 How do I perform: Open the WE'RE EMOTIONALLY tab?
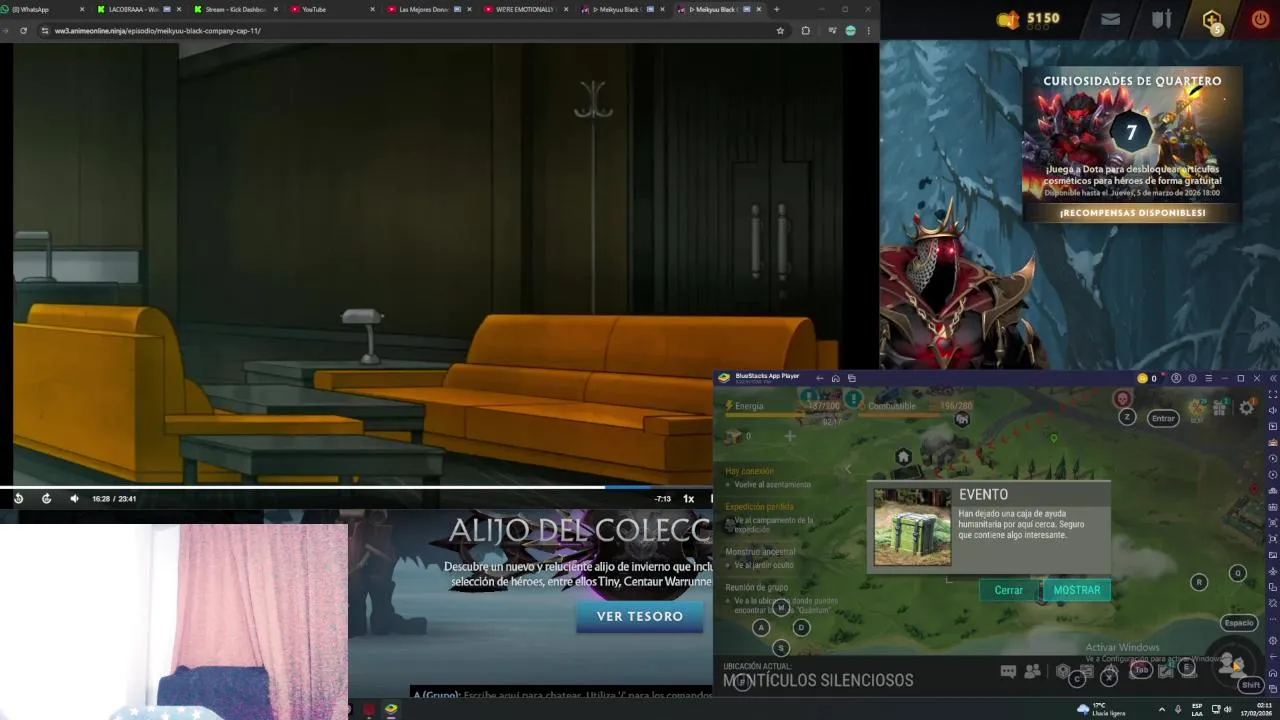(x=523, y=9)
